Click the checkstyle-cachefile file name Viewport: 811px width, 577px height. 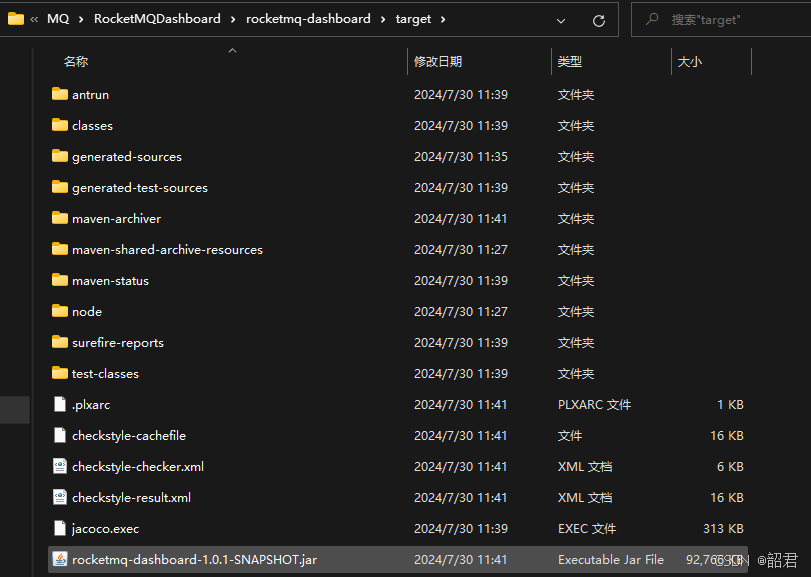(129, 436)
